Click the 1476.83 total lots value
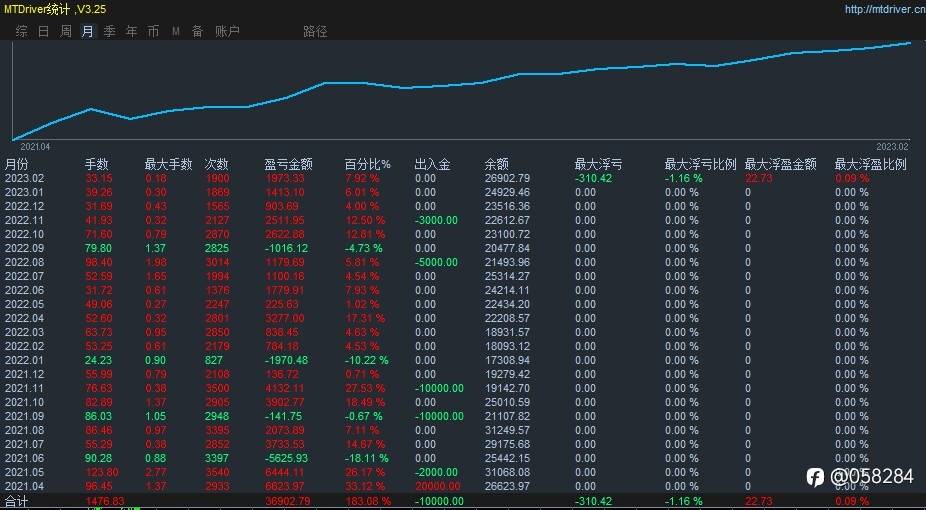The height and width of the screenshot is (510, 926). 105,502
